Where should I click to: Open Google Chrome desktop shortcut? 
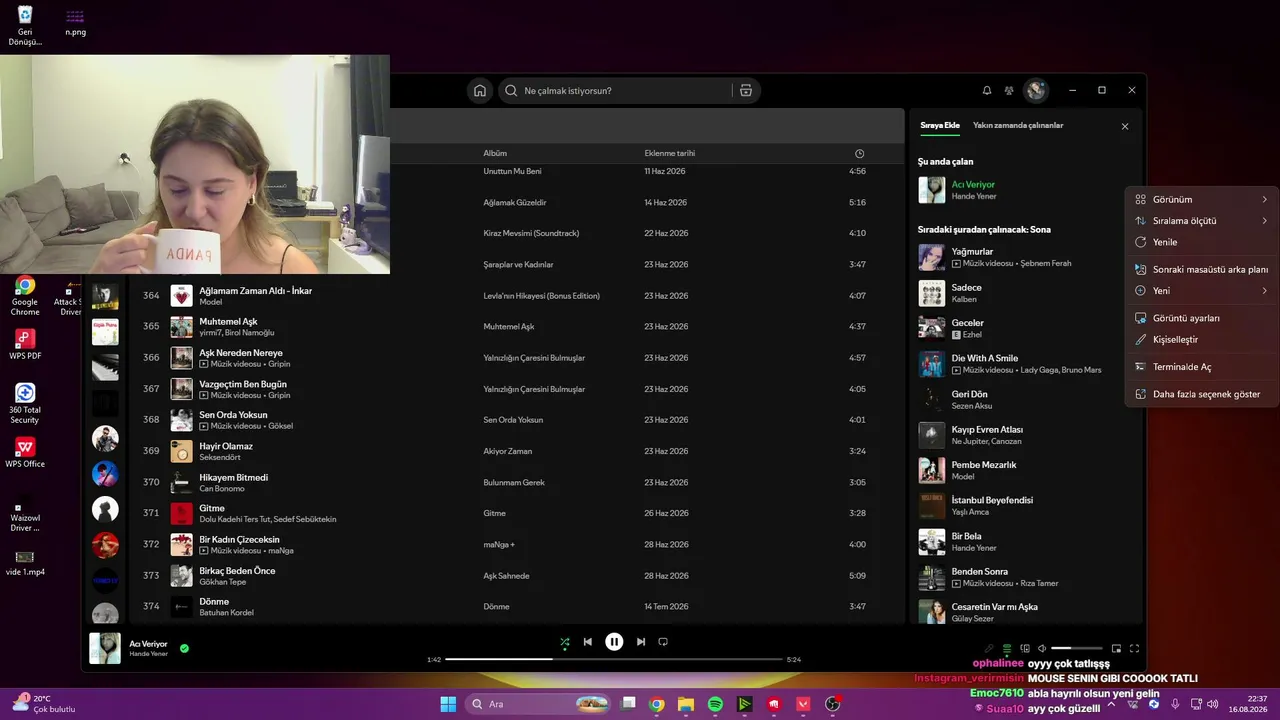[x=25, y=297]
